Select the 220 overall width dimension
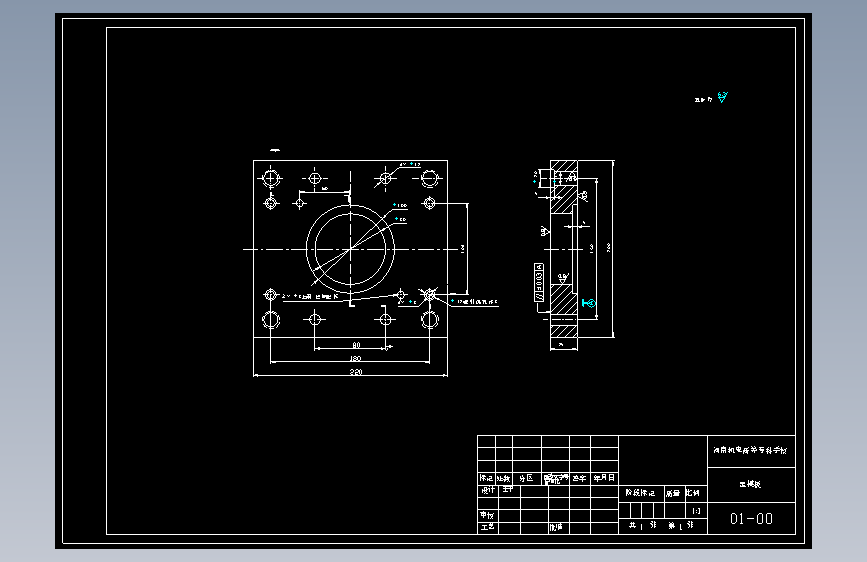 (356, 372)
